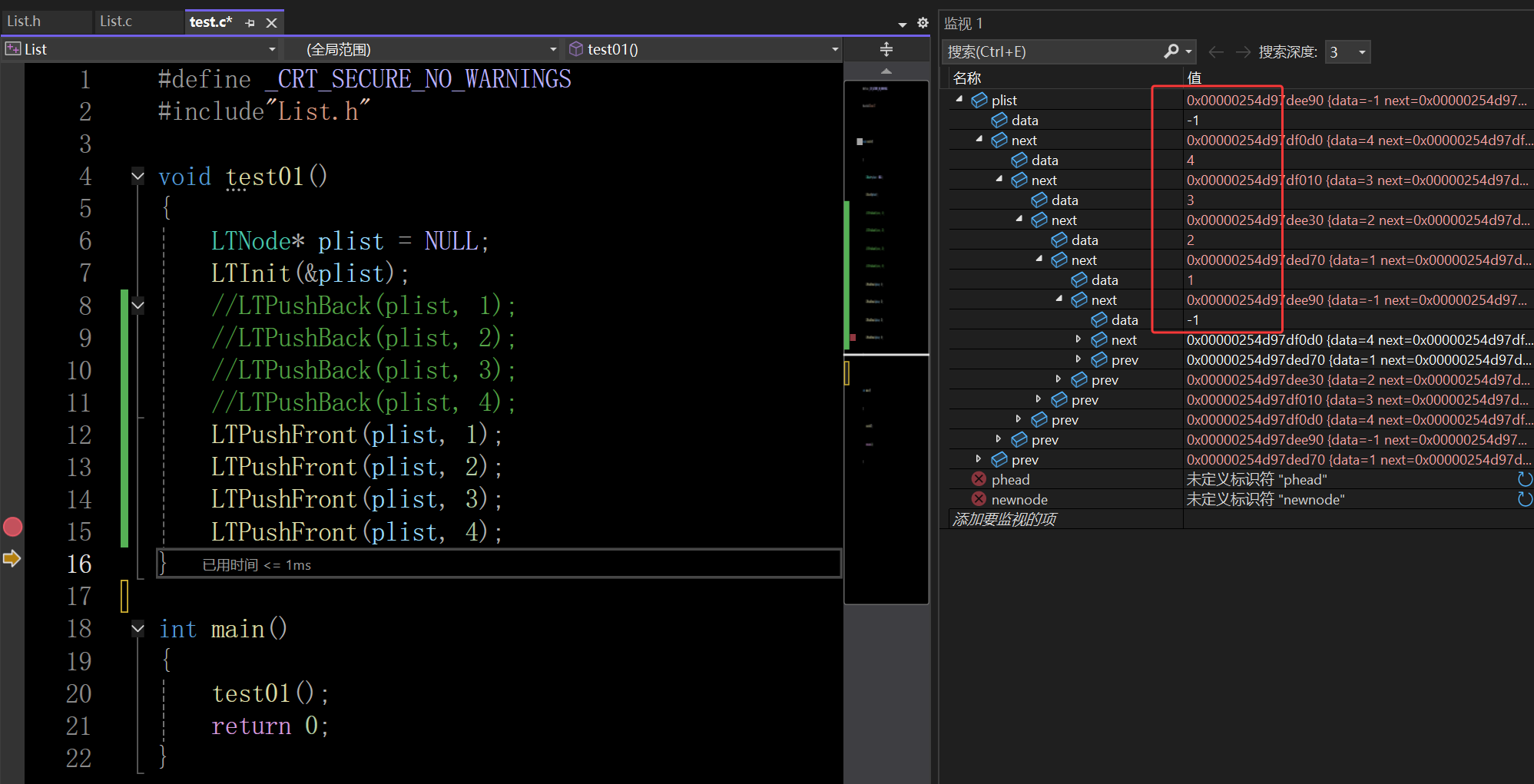Select the test.c* editor tab
Screen dimensions: 1534x784
[x=211, y=22]
